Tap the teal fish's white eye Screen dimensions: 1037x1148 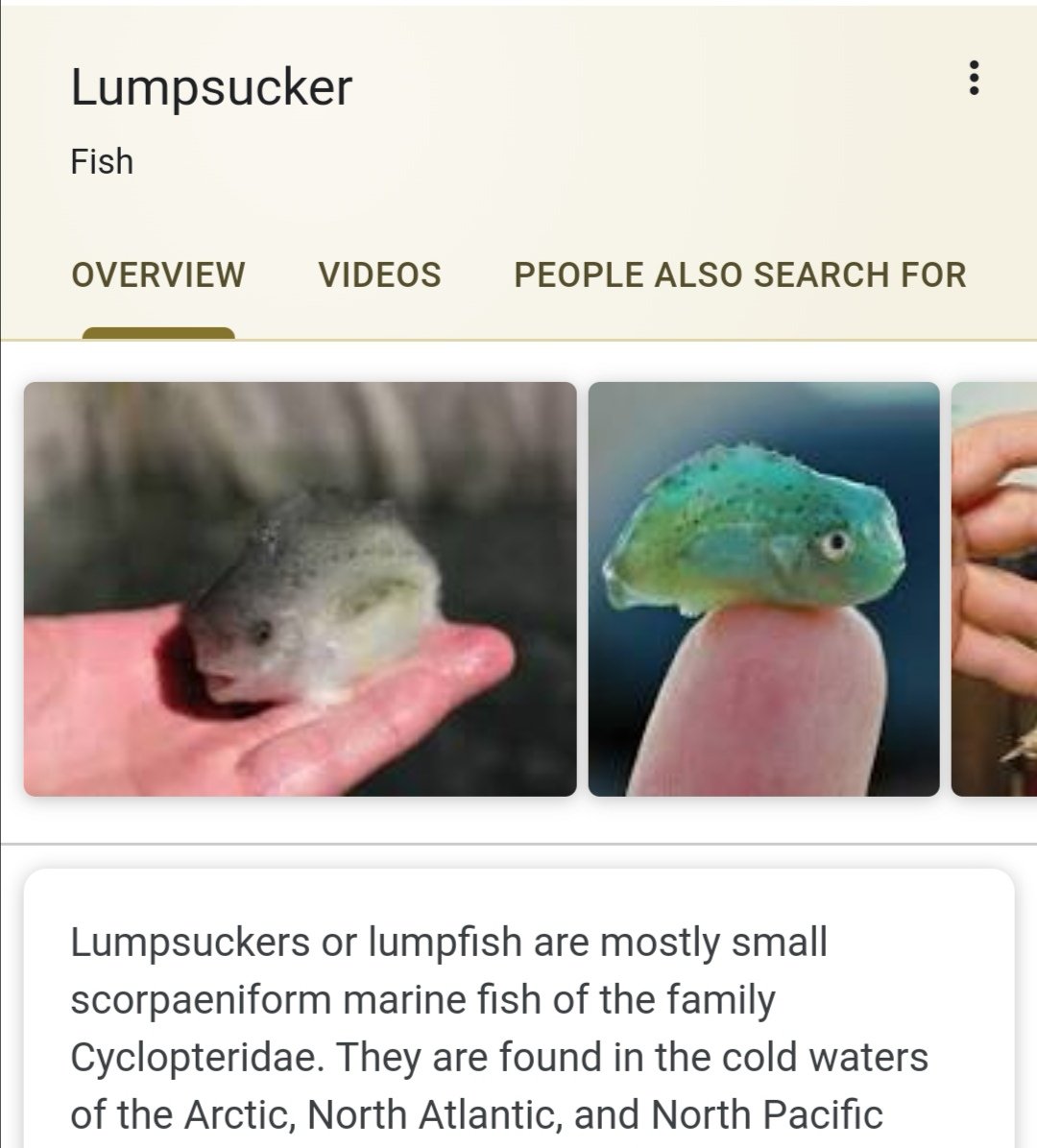pos(835,543)
